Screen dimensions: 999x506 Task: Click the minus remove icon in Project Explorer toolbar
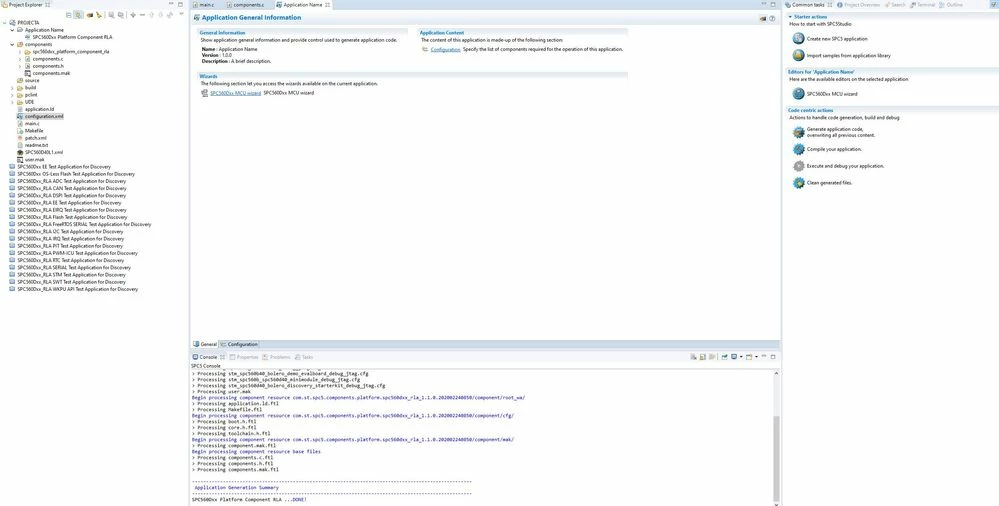click(142, 15)
